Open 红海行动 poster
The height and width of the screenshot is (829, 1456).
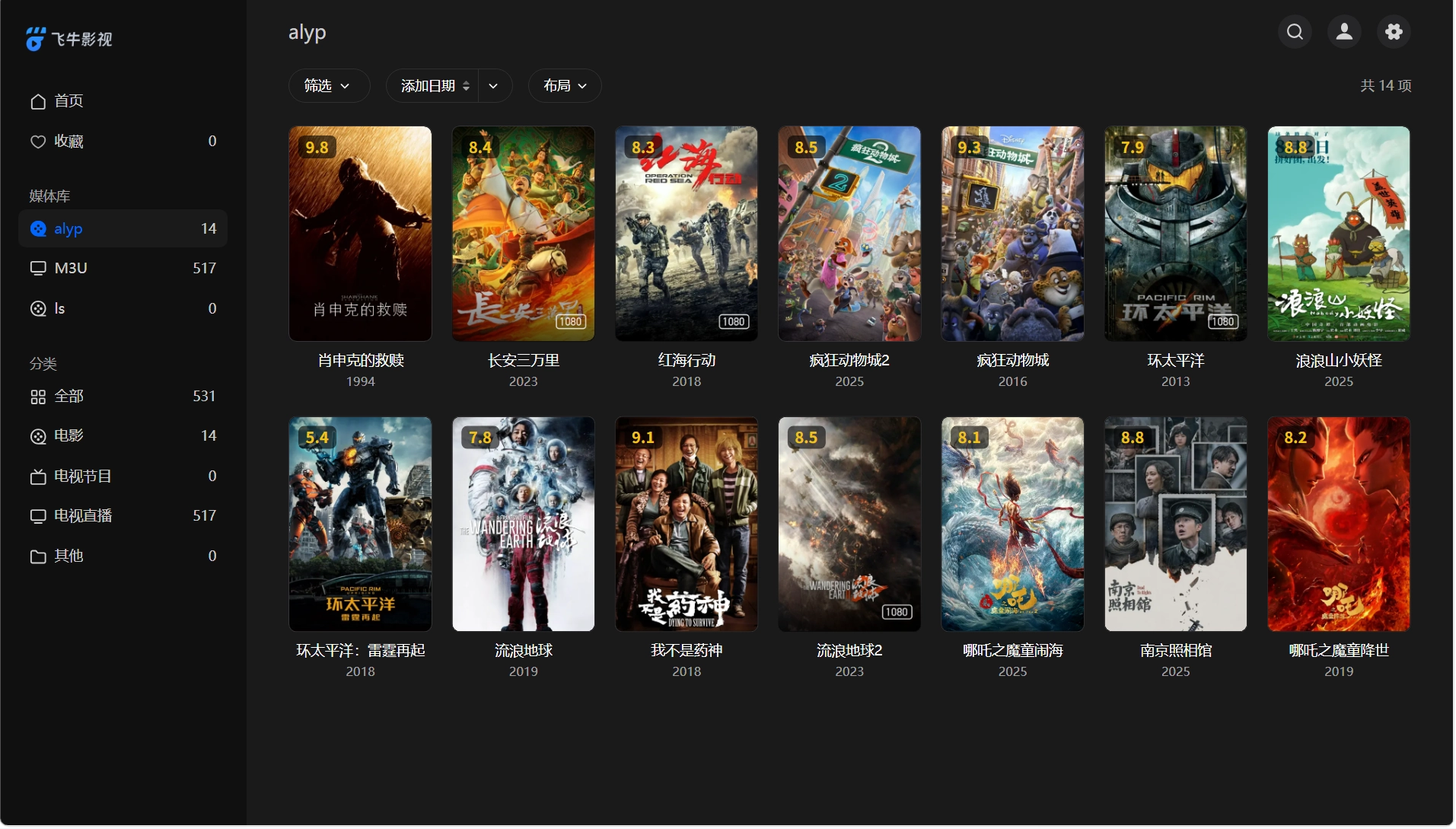(687, 234)
